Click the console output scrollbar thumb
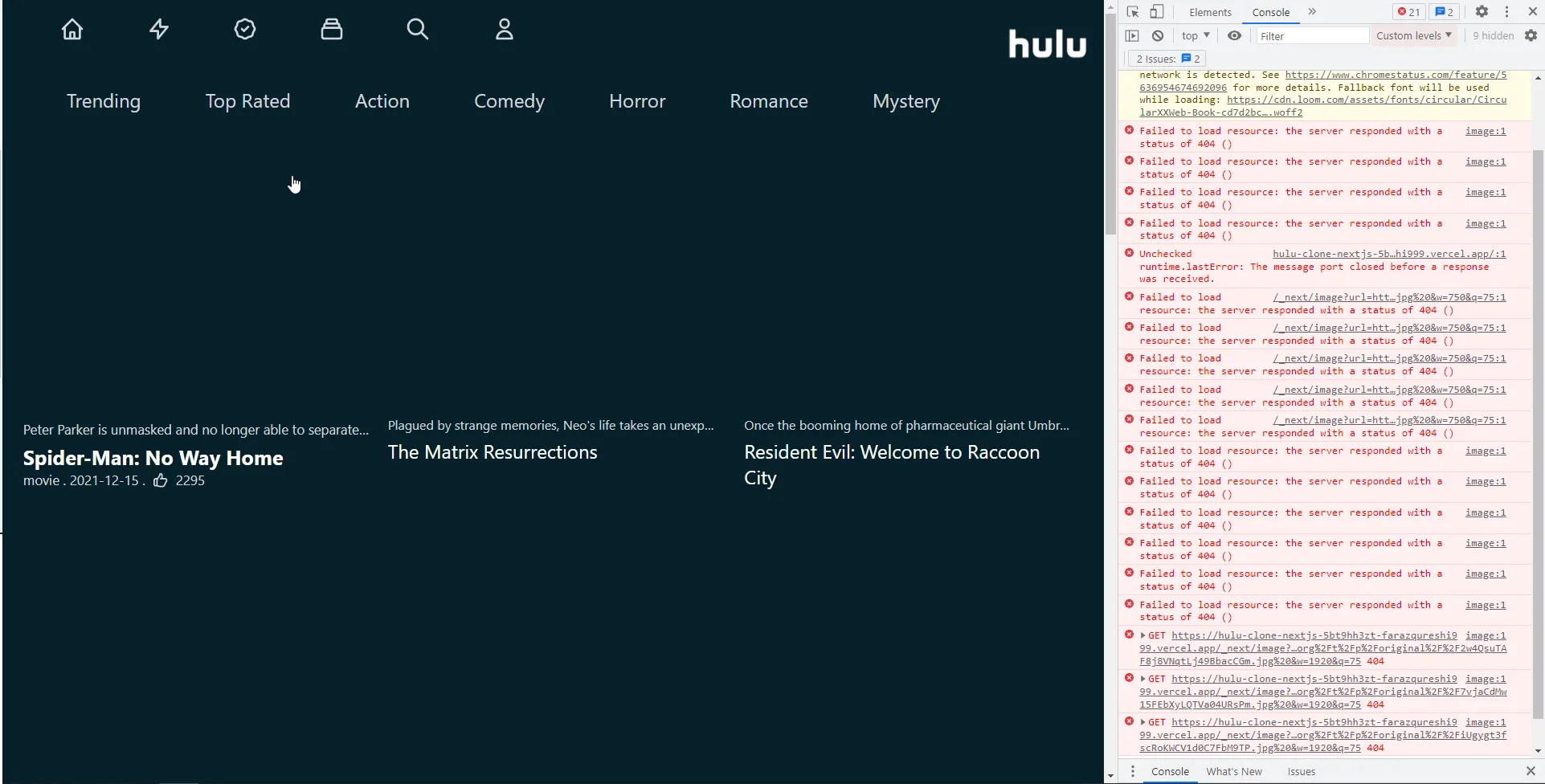Viewport: 1545px width, 784px height. coord(1538,434)
